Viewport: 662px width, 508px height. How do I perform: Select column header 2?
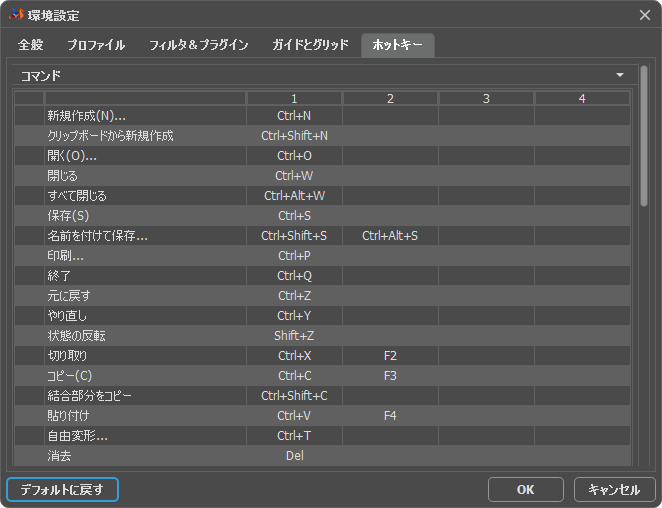tap(390, 98)
